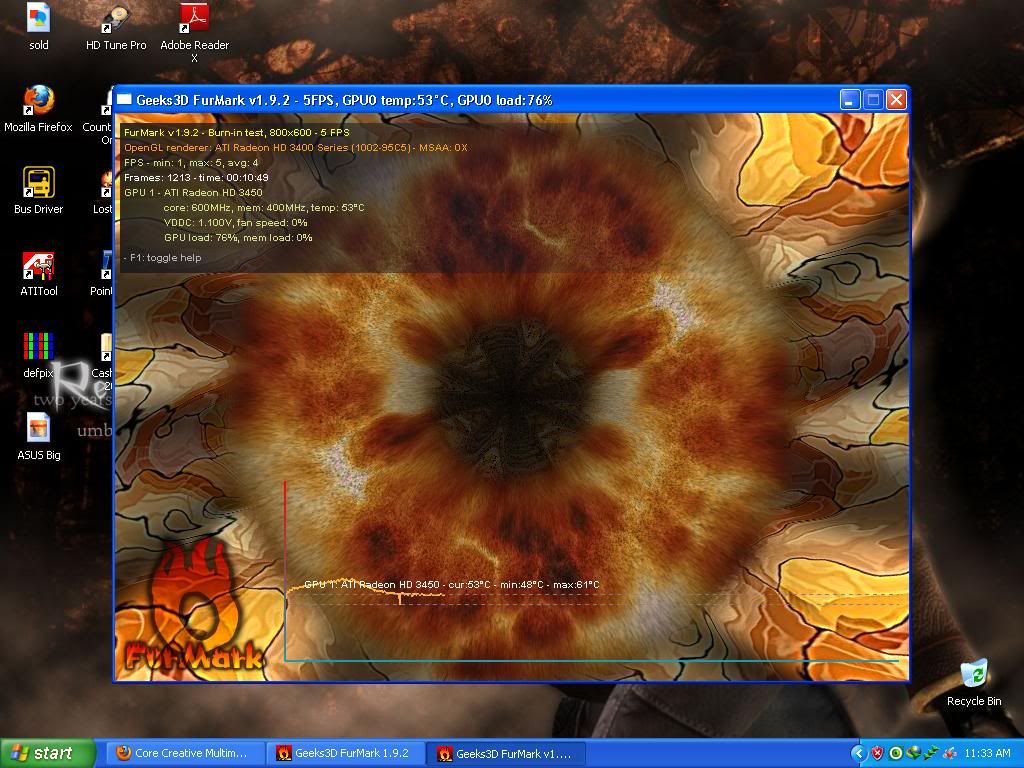
Task: Click the 'VDDC: 1.100V, fan speed: 0%' line
Action: (236, 223)
